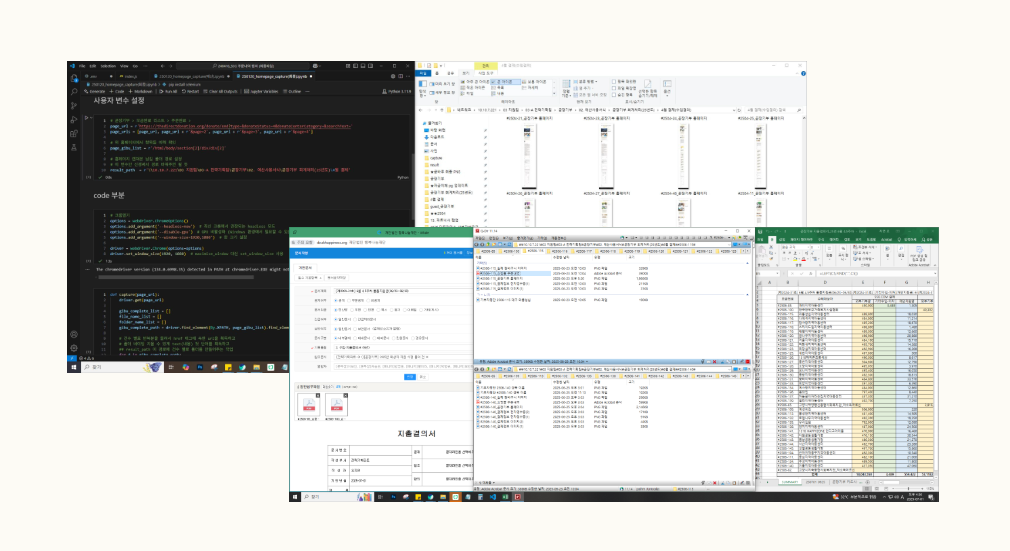Viewport: 1010px width, 551px height.
Task: Choose 아주 큰 아이콘 layout in File Explorer
Action: pos(475,82)
